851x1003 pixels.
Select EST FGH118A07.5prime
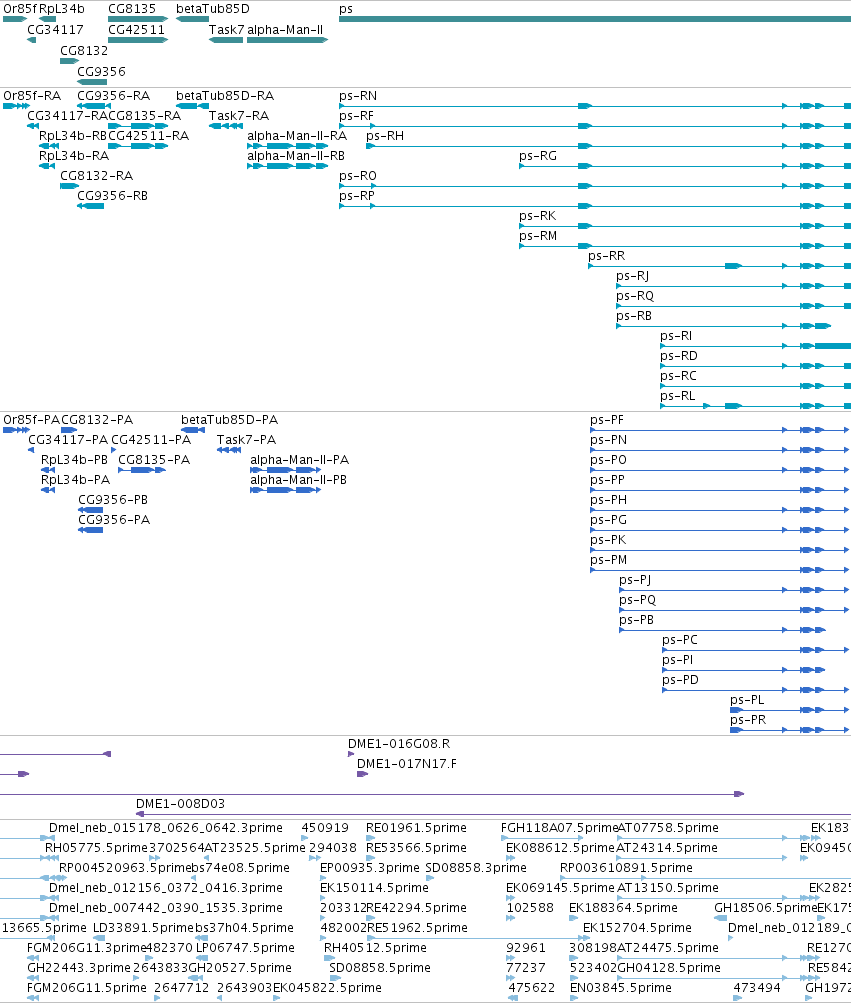click(559, 828)
